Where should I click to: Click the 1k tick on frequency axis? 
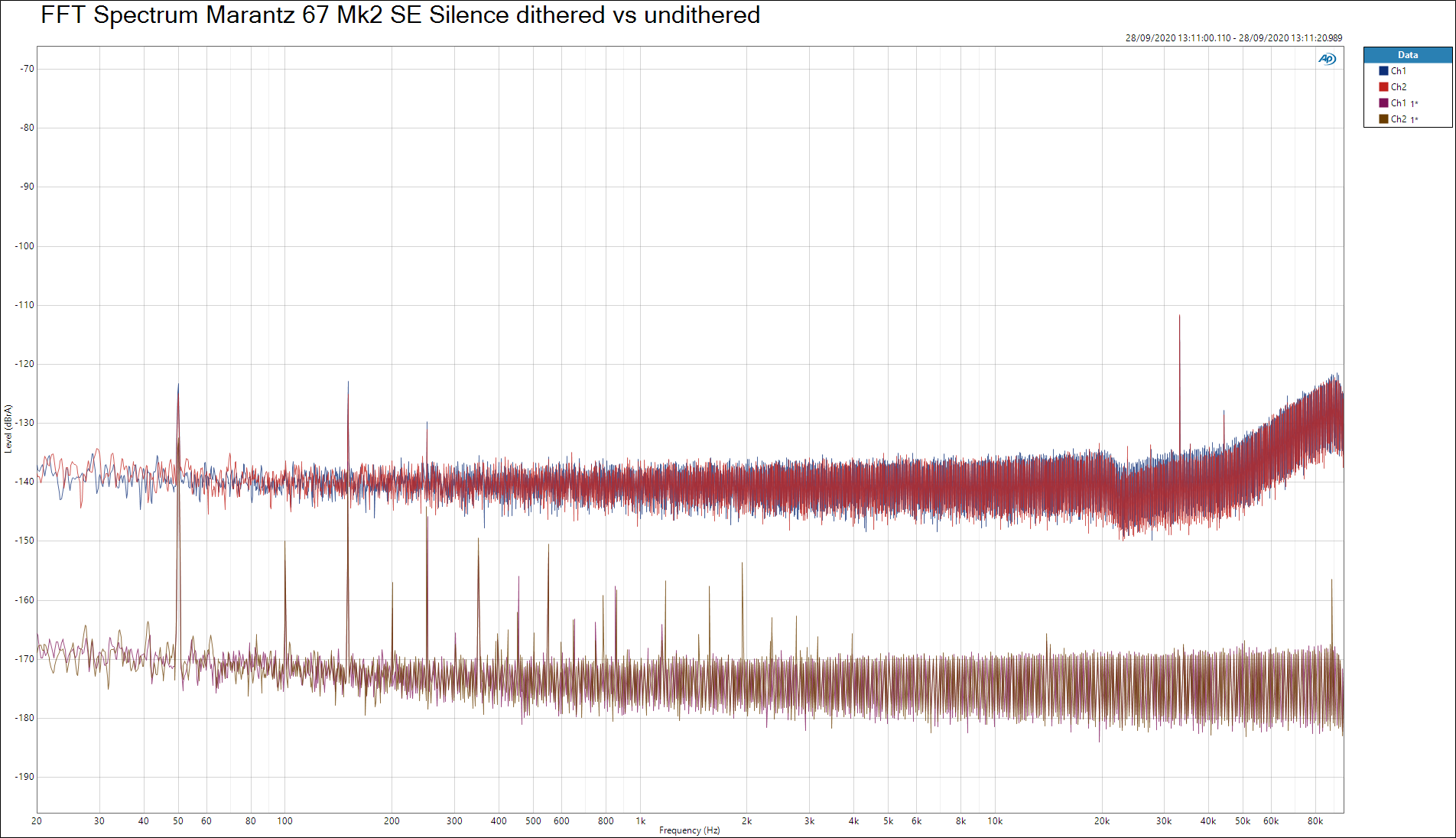pyautogui.click(x=640, y=821)
